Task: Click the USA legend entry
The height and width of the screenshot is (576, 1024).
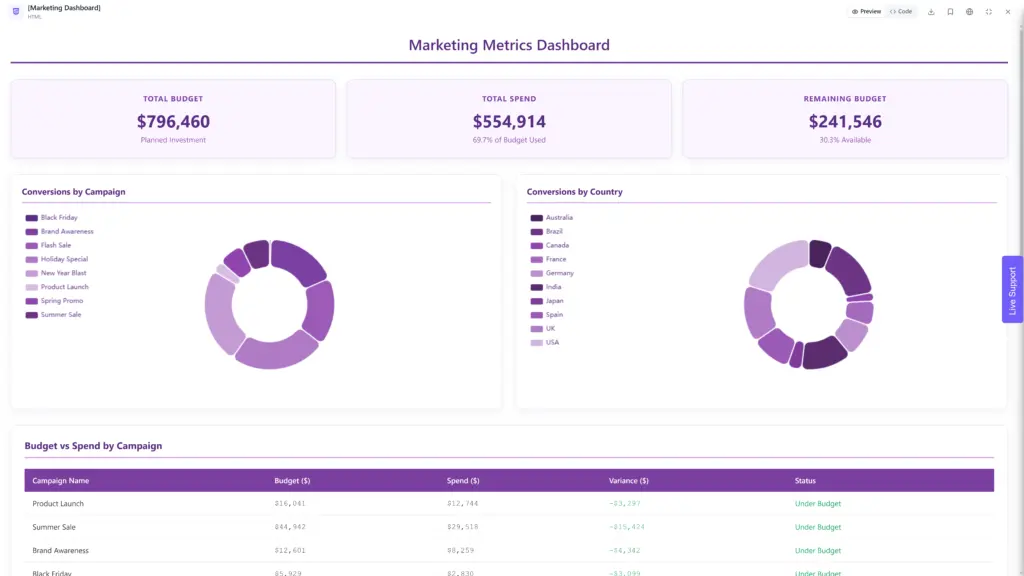Action: pos(545,342)
